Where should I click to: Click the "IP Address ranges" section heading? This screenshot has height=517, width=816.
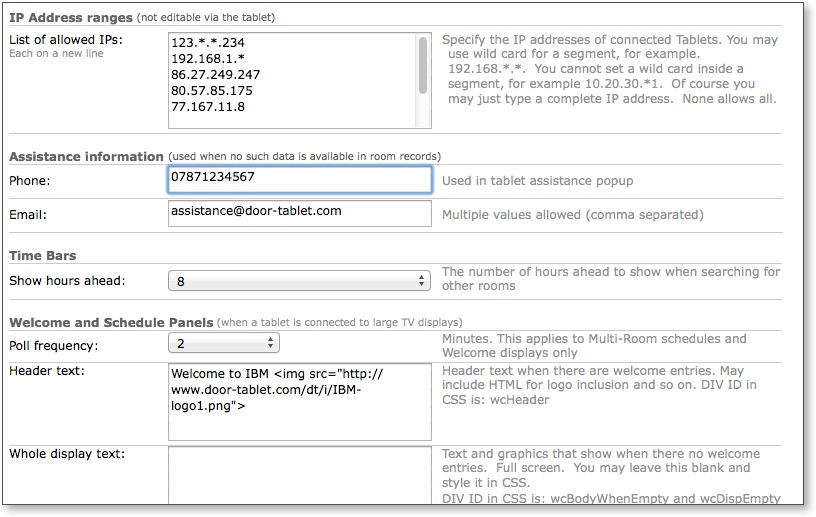pos(71,17)
